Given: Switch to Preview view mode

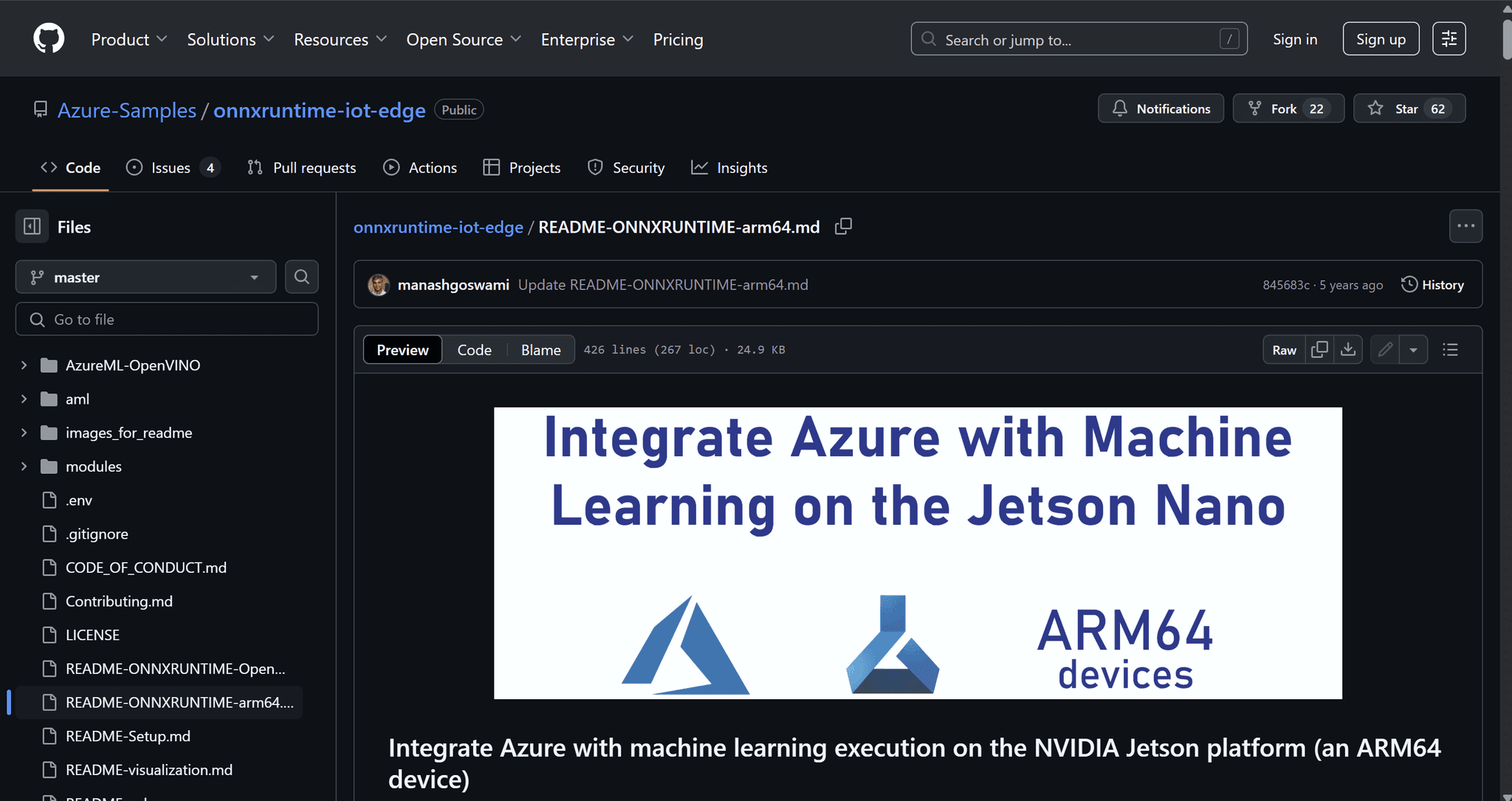Looking at the screenshot, I should pyautogui.click(x=402, y=350).
